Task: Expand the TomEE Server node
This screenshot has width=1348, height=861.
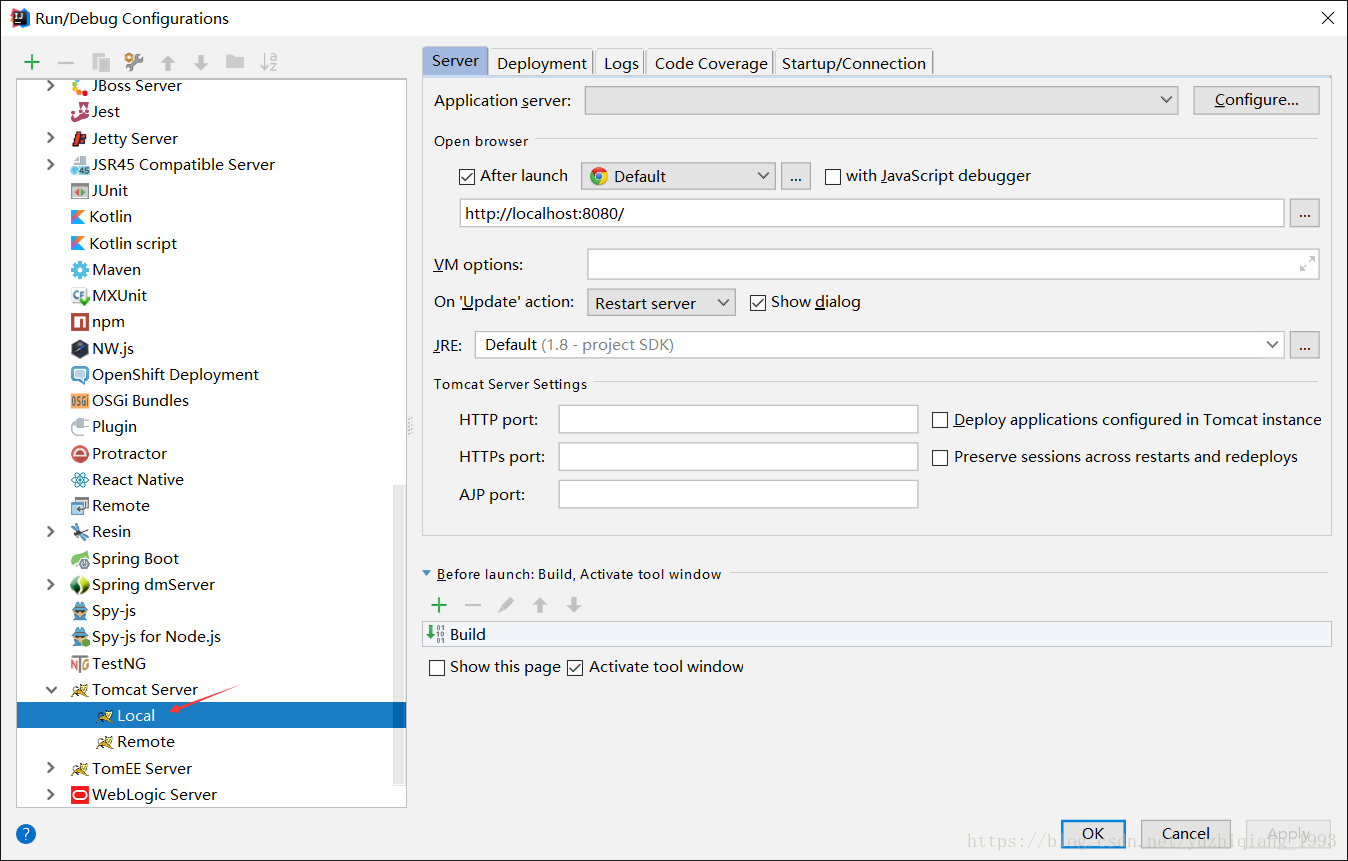Action: click(x=51, y=768)
